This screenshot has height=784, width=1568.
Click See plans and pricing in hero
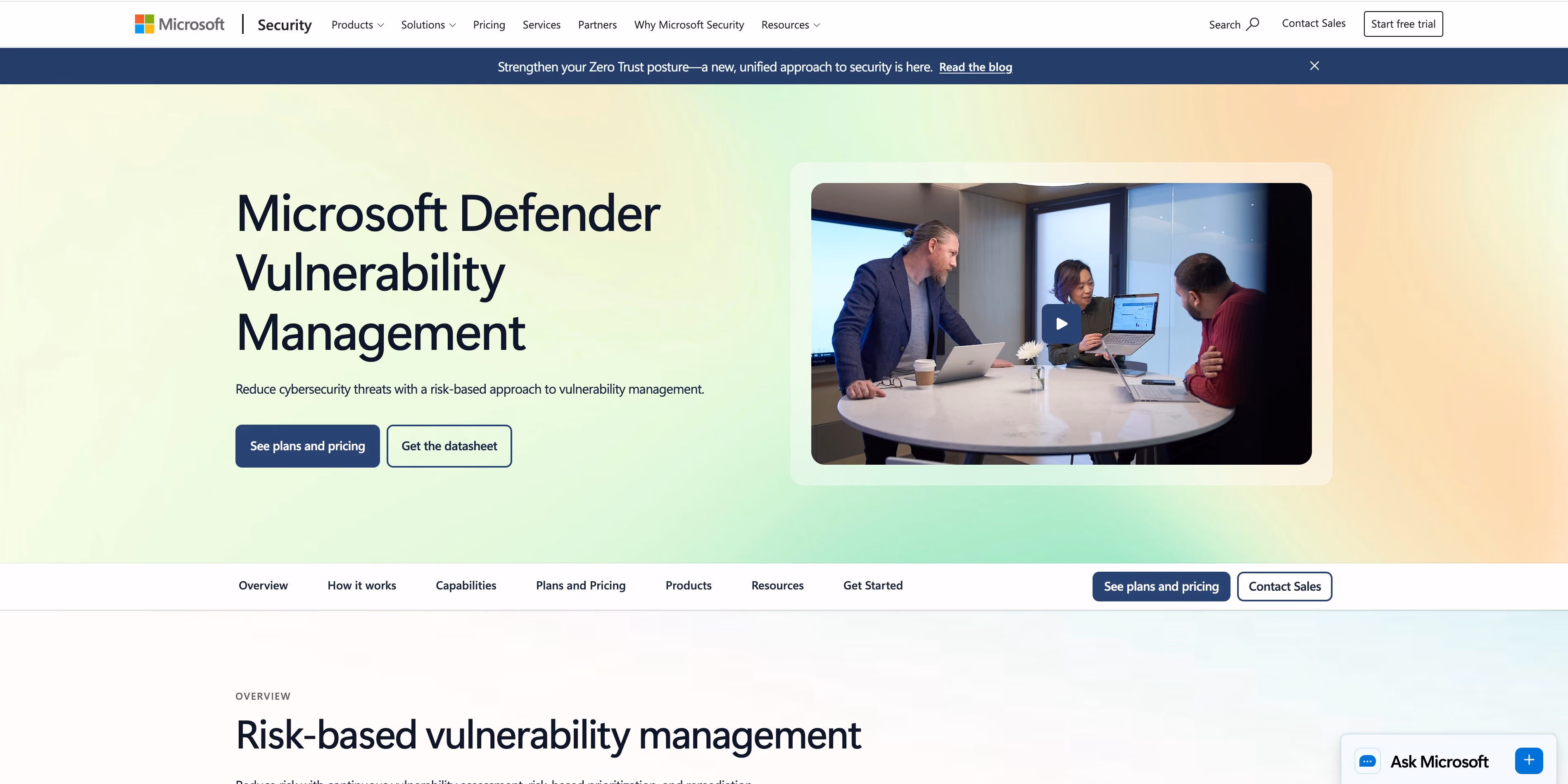pos(307,446)
